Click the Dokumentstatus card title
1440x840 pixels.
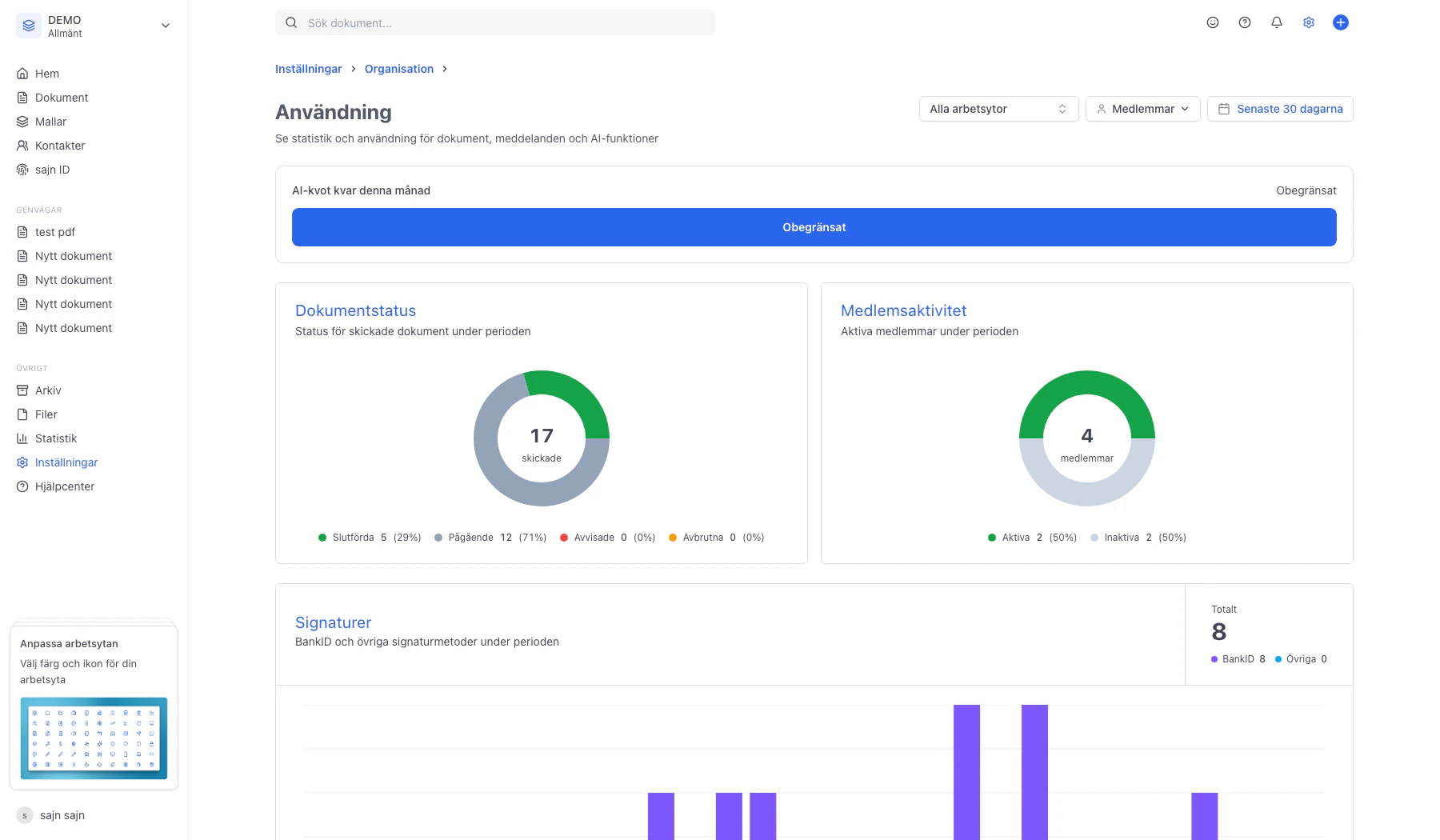[355, 310]
